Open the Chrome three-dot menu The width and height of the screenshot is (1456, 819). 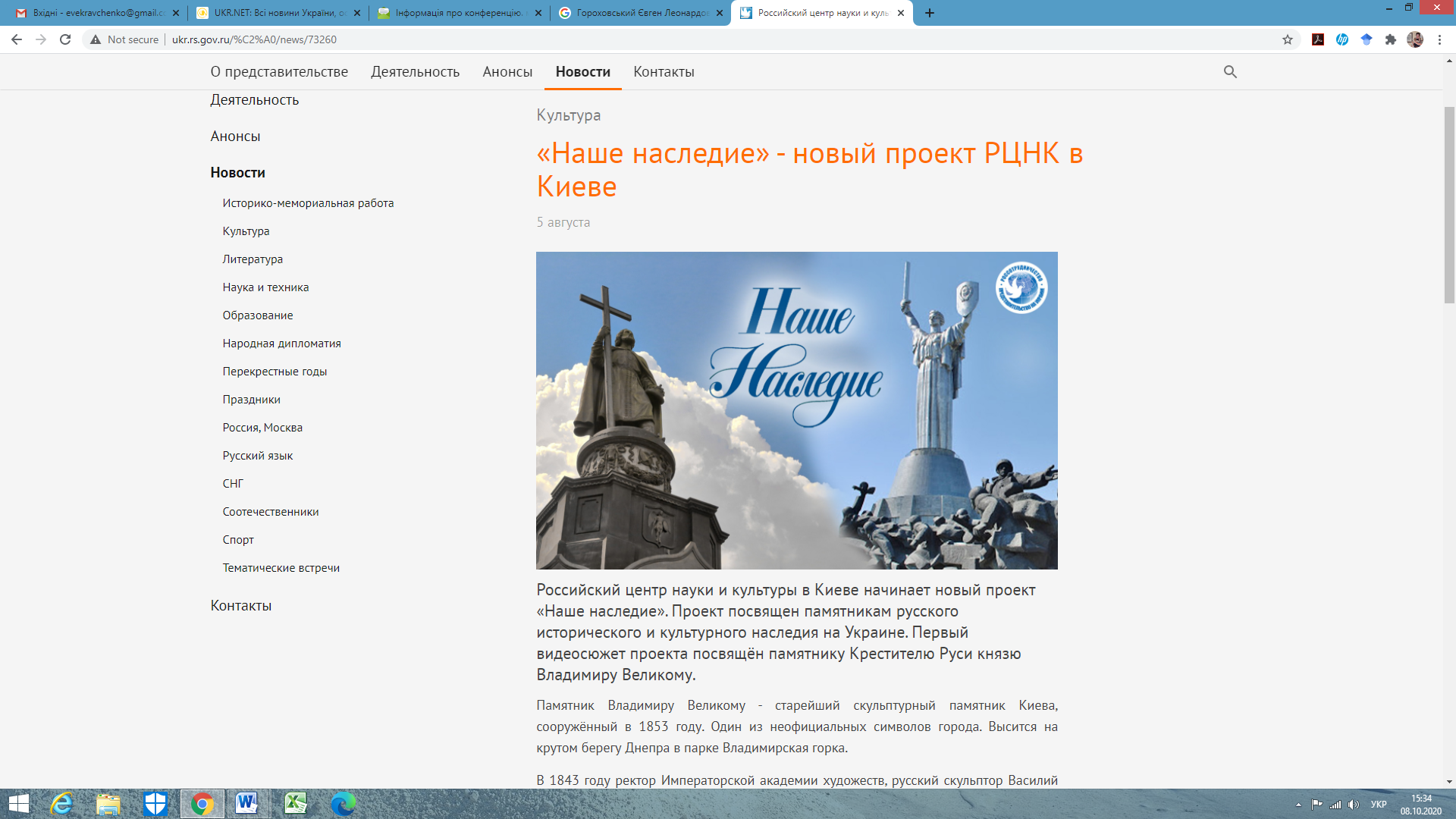pyautogui.click(x=1439, y=39)
